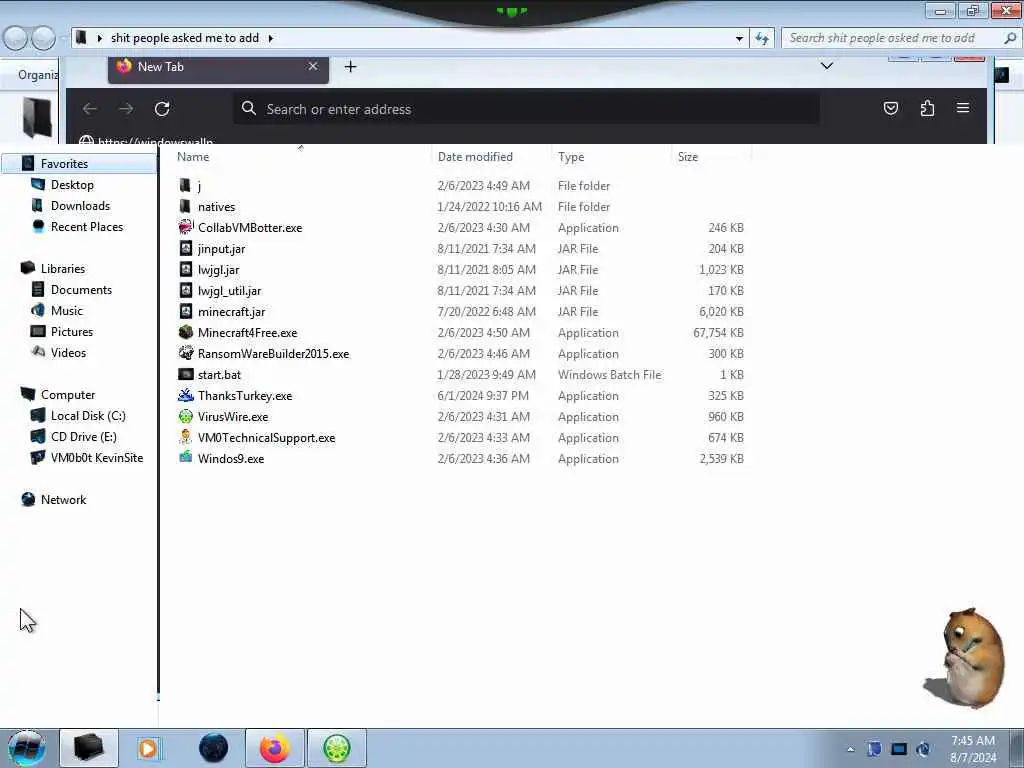
Task: Open Firefox from the taskbar
Action: (274, 748)
